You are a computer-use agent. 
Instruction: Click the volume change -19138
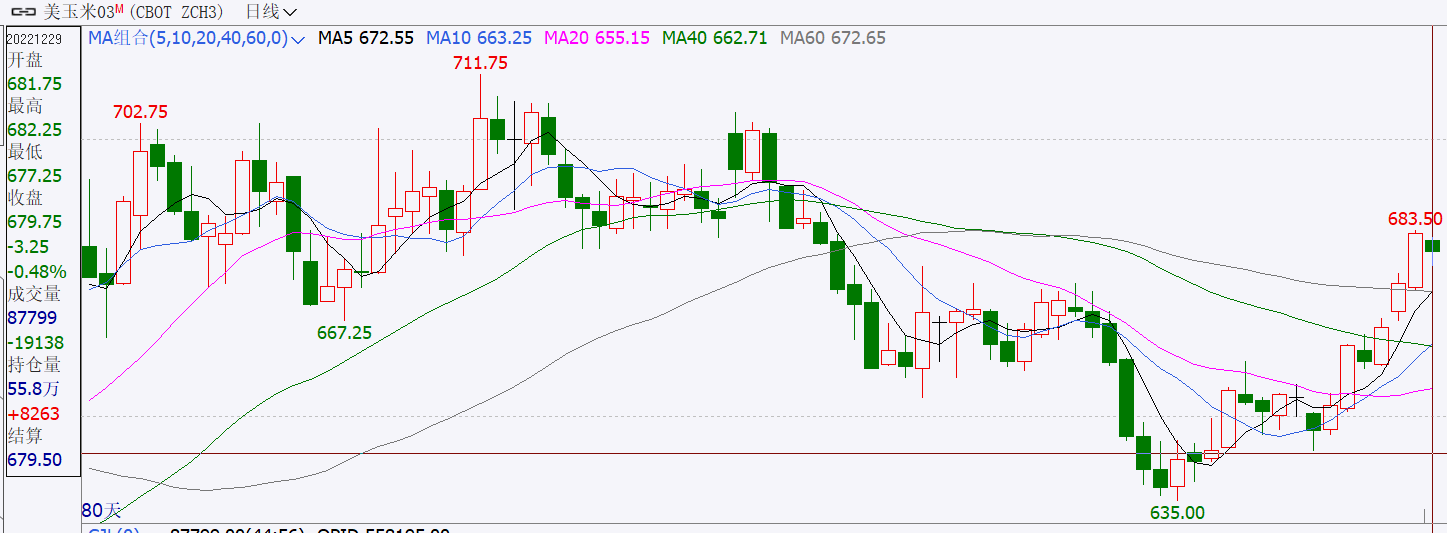[x=36, y=342]
